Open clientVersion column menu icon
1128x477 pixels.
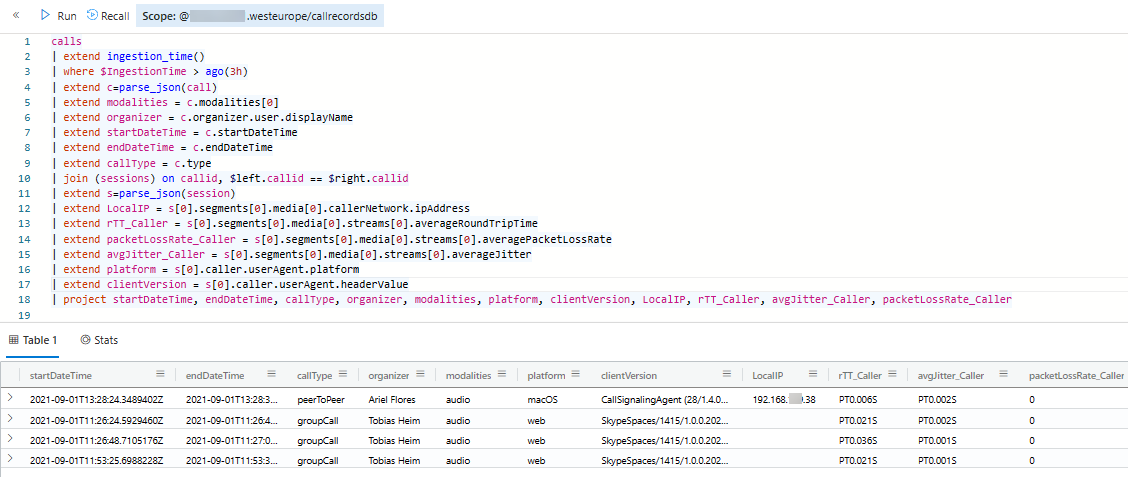728,375
